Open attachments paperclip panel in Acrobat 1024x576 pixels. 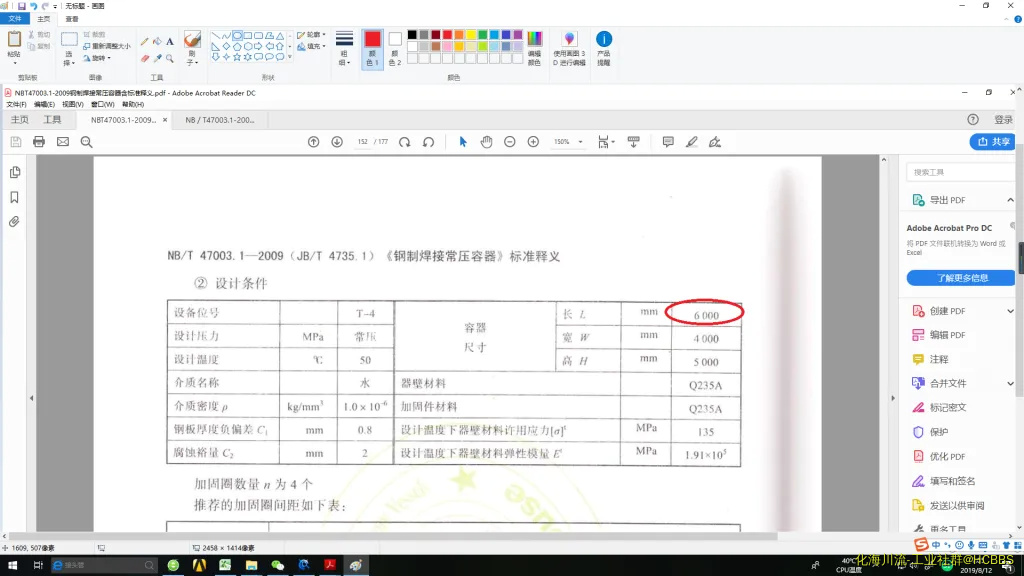point(15,222)
